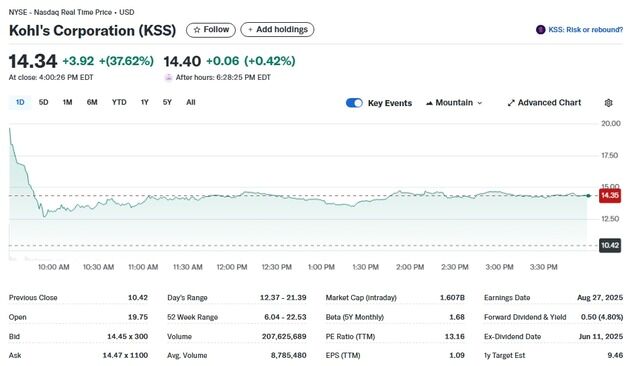Toggle the Key Events switch off
The image size is (628, 366).
(354, 103)
